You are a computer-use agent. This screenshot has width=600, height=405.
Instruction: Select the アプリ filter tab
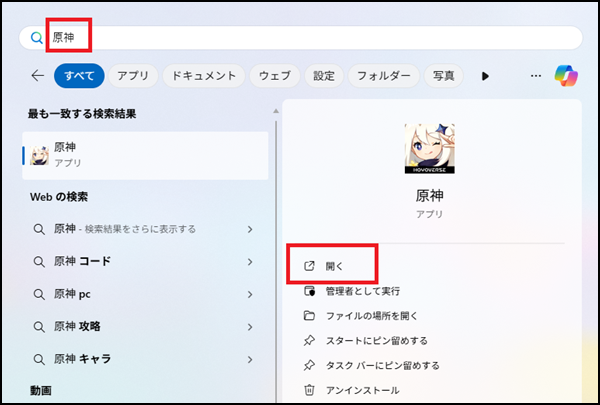pyautogui.click(x=133, y=75)
